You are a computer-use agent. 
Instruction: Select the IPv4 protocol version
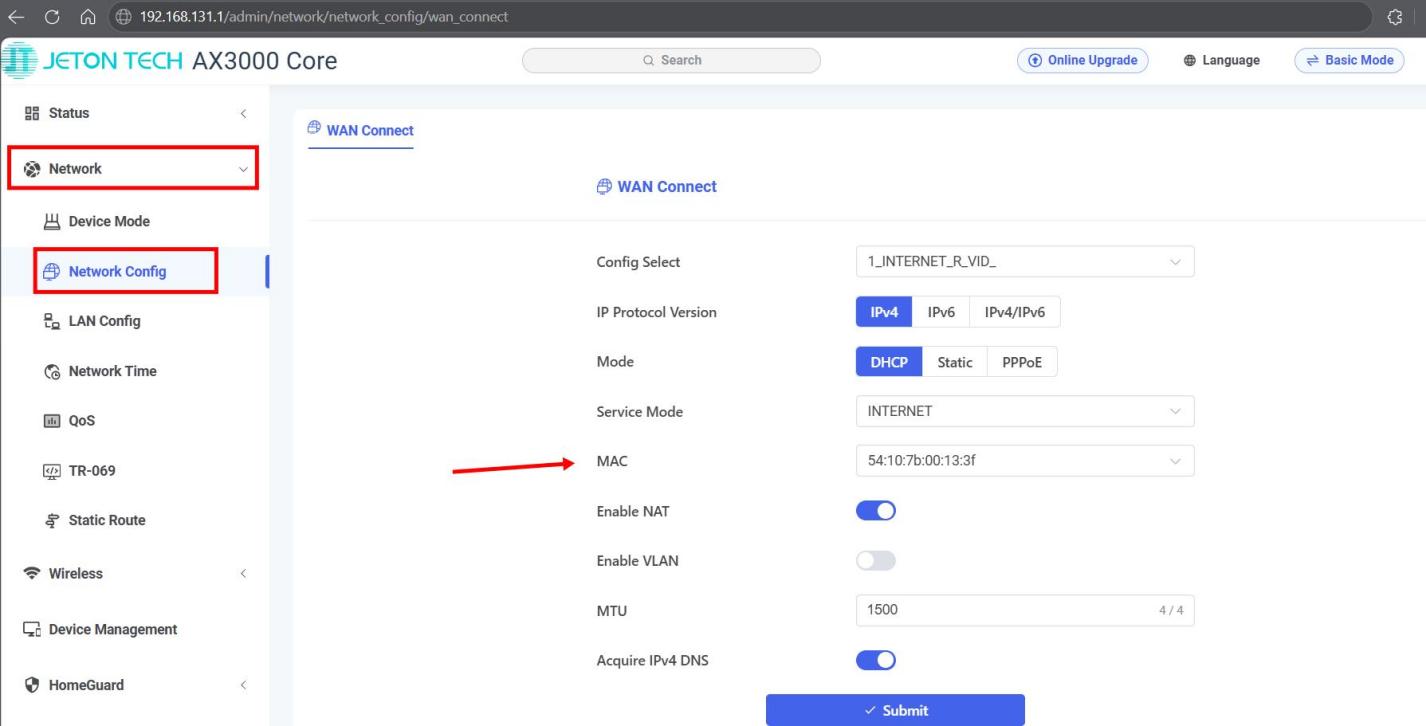(x=885, y=312)
